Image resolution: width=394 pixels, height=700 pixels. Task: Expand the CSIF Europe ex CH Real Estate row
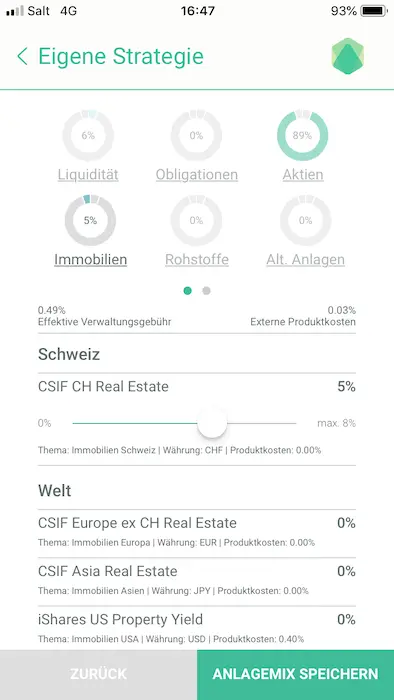pyautogui.click(x=197, y=533)
